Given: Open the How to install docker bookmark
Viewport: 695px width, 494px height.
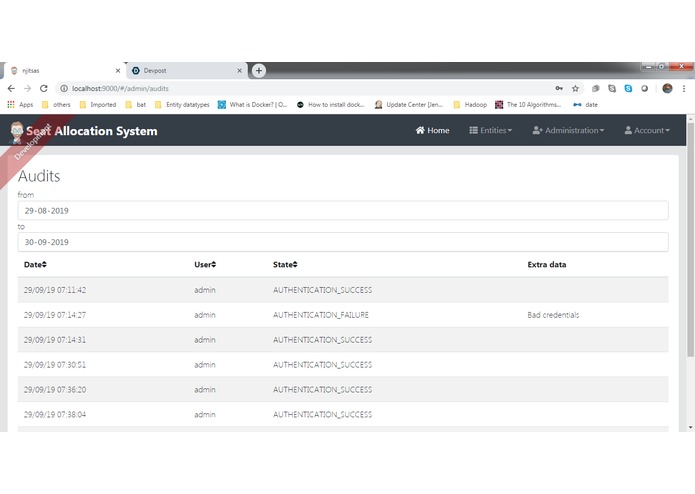Looking at the screenshot, I should 331,105.
